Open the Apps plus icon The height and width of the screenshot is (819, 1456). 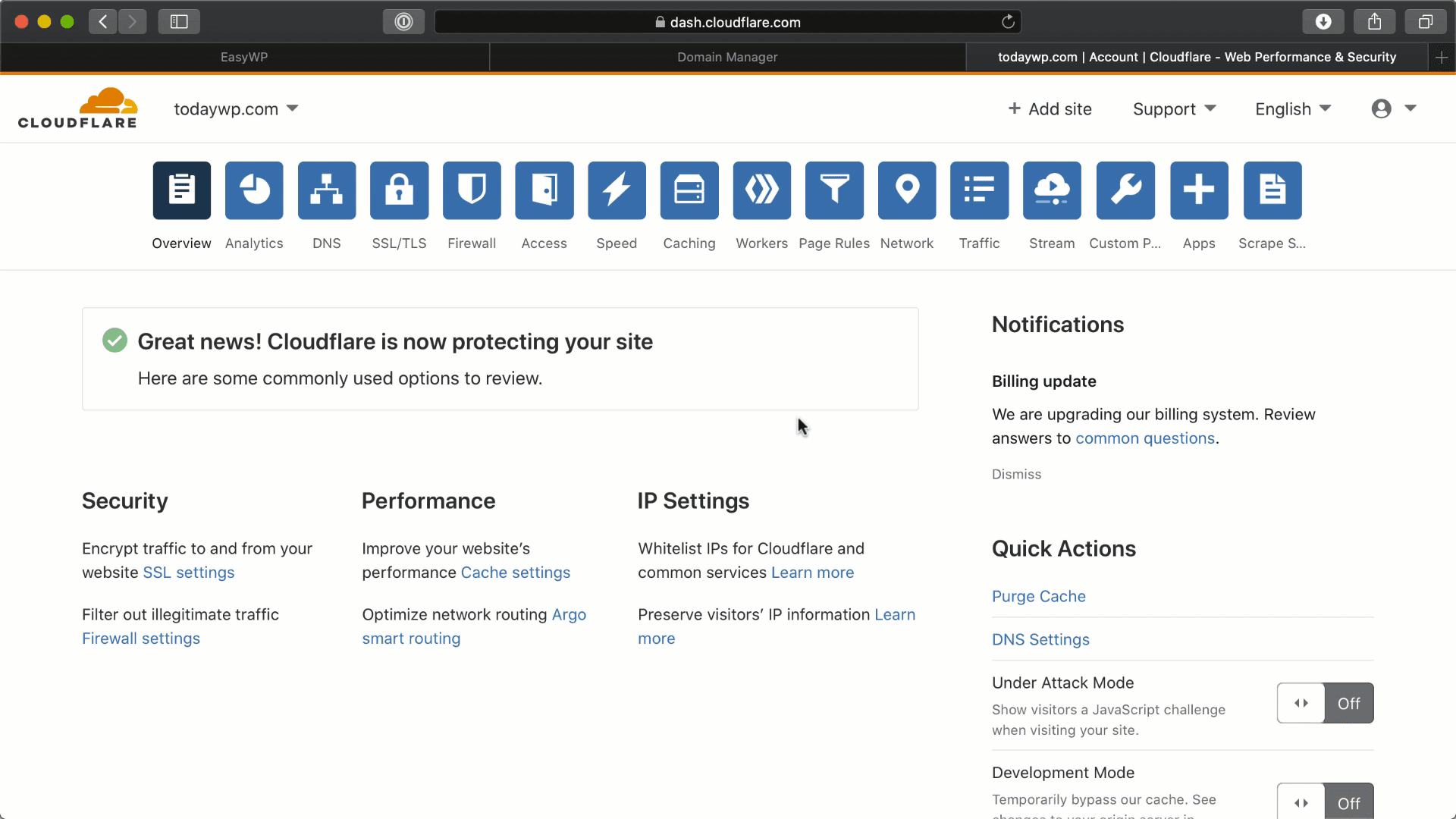click(x=1199, y=190)
